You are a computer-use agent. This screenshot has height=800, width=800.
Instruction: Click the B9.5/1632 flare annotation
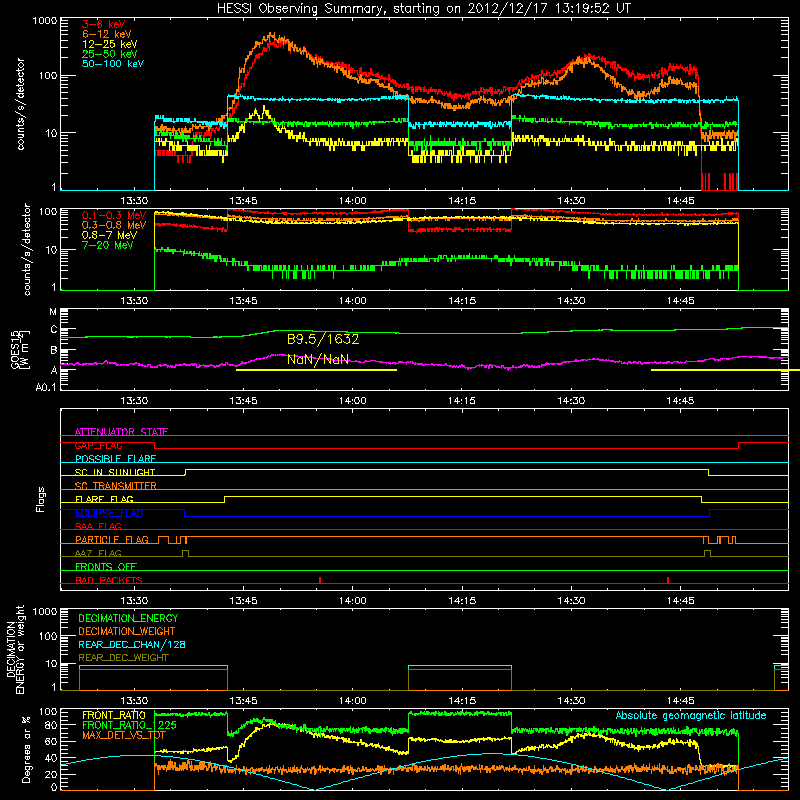click(323, 339)
